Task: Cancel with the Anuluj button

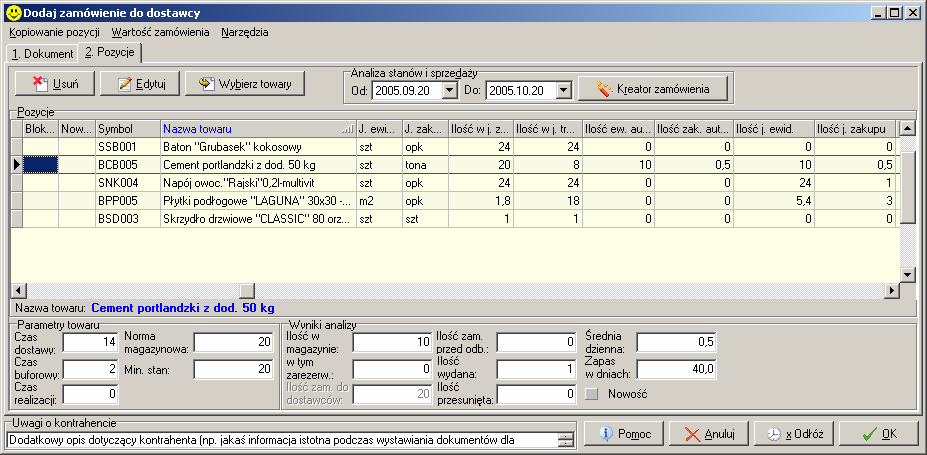Action: 708,434
